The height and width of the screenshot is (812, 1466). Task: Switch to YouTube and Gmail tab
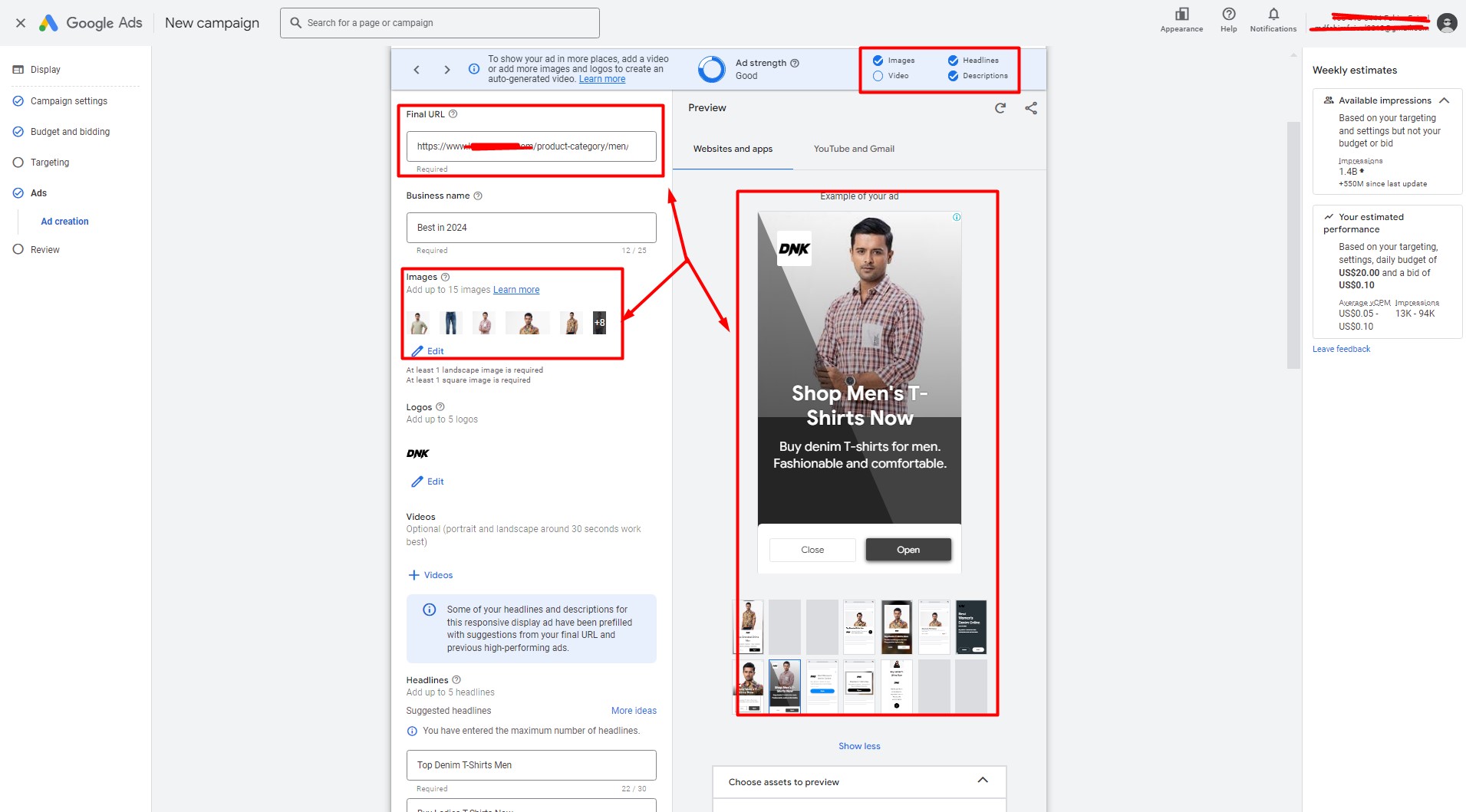[x=854, y=149]
